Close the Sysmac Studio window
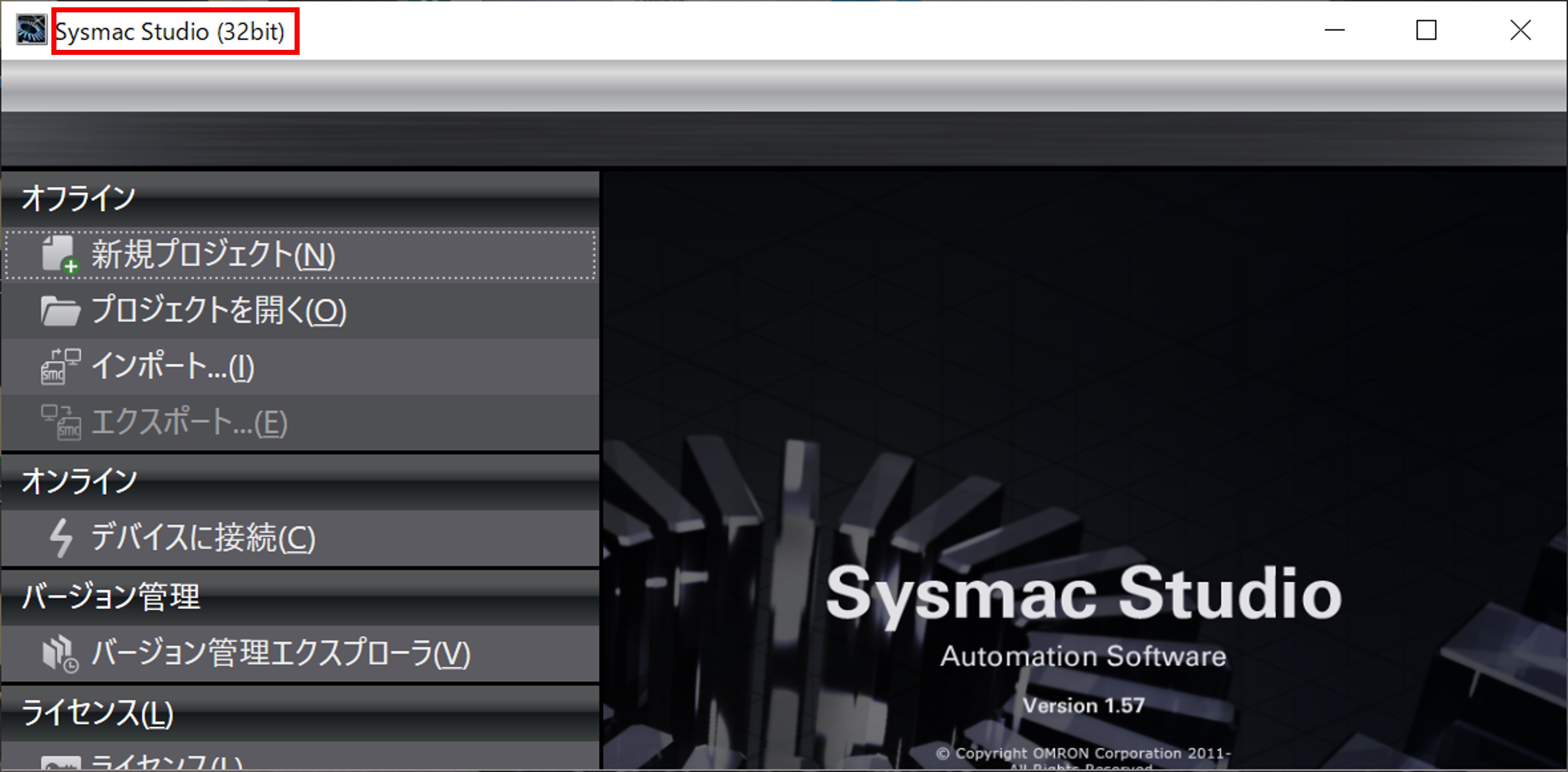Viewport: 1568px width, 772px height. point(1520,30)
